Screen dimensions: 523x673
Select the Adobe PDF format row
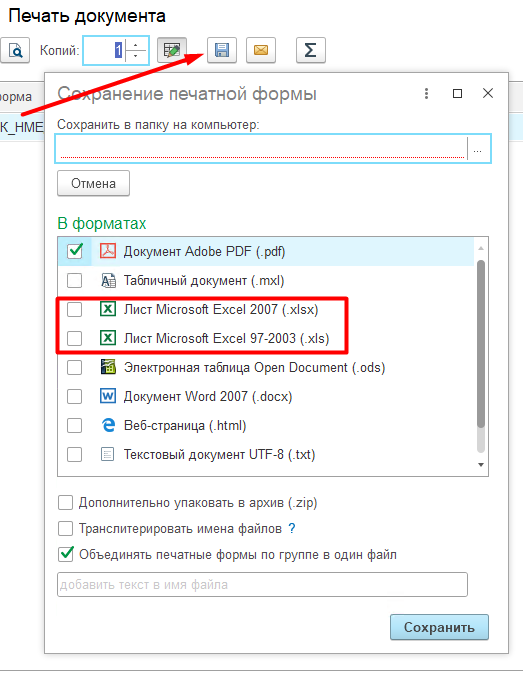[x=266, y=252]
